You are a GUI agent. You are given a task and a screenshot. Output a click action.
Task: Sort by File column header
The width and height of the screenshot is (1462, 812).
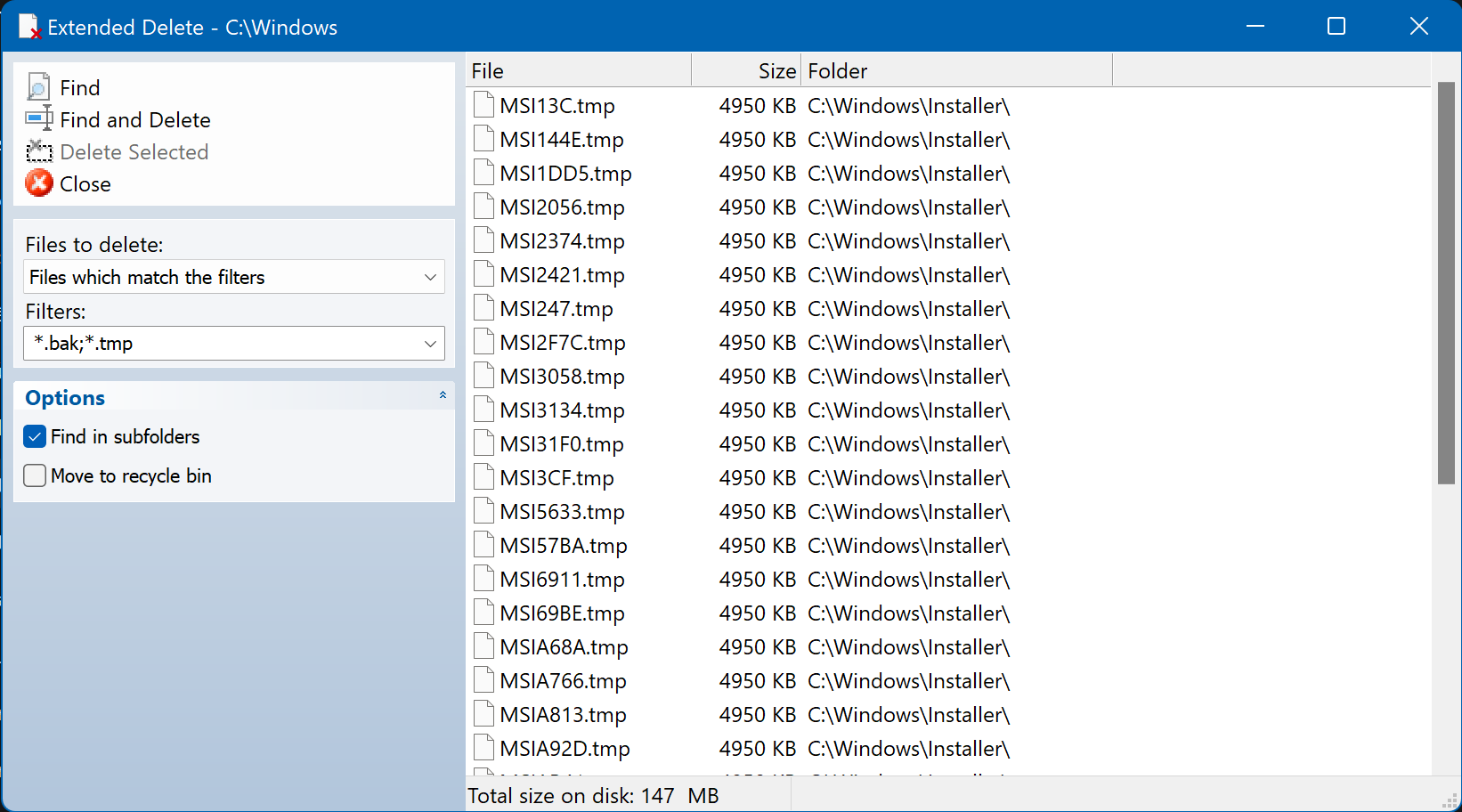click(579, 70)
